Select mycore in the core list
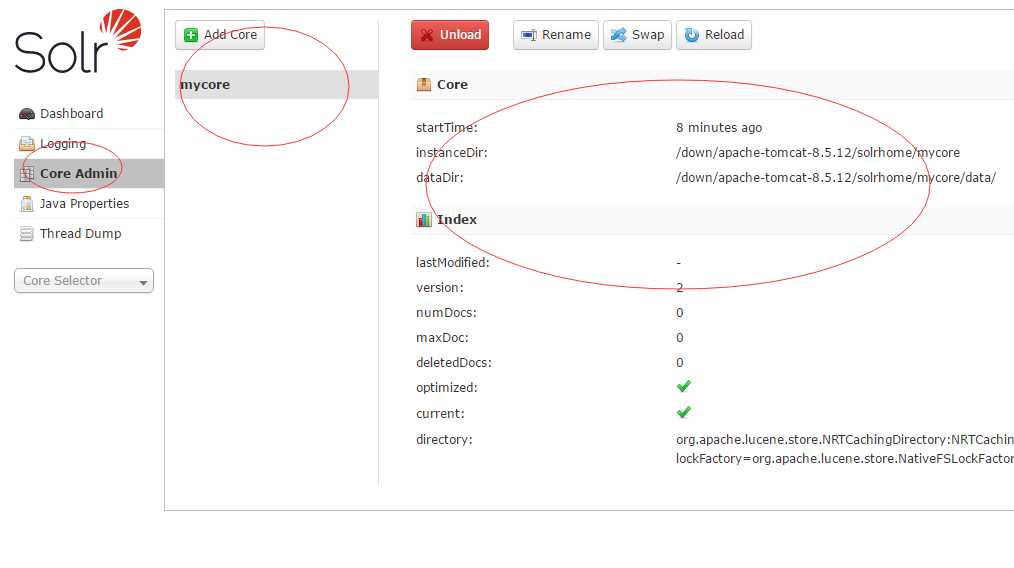The image size is (1014, 568). 277,85
